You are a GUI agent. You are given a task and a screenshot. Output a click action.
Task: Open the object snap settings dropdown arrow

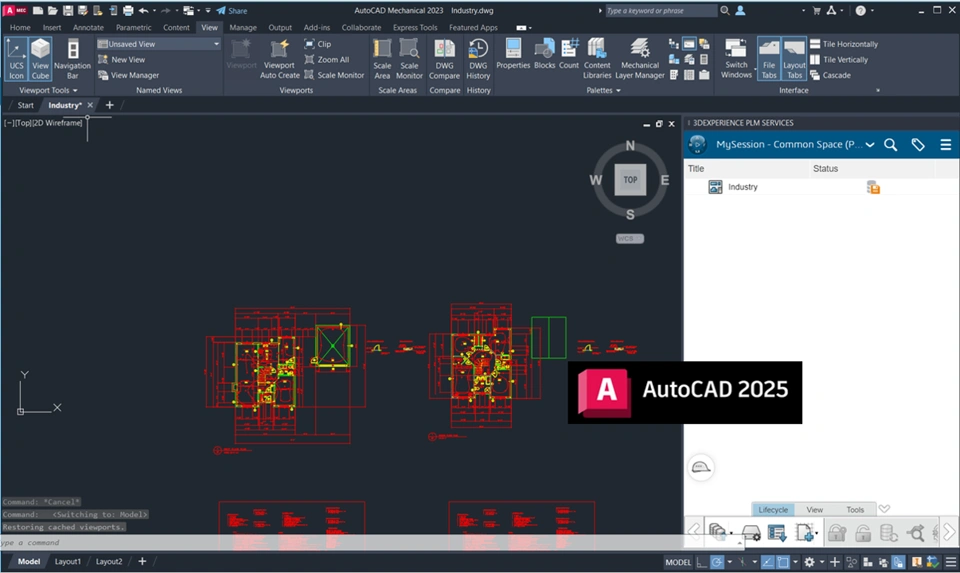795,562
